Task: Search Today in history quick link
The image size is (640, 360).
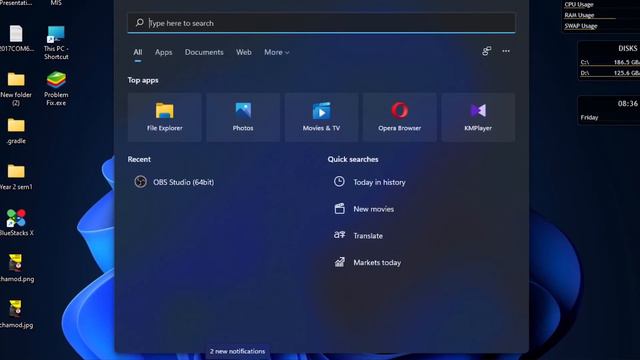Action: pyautogui.click(x=379, y=182)
